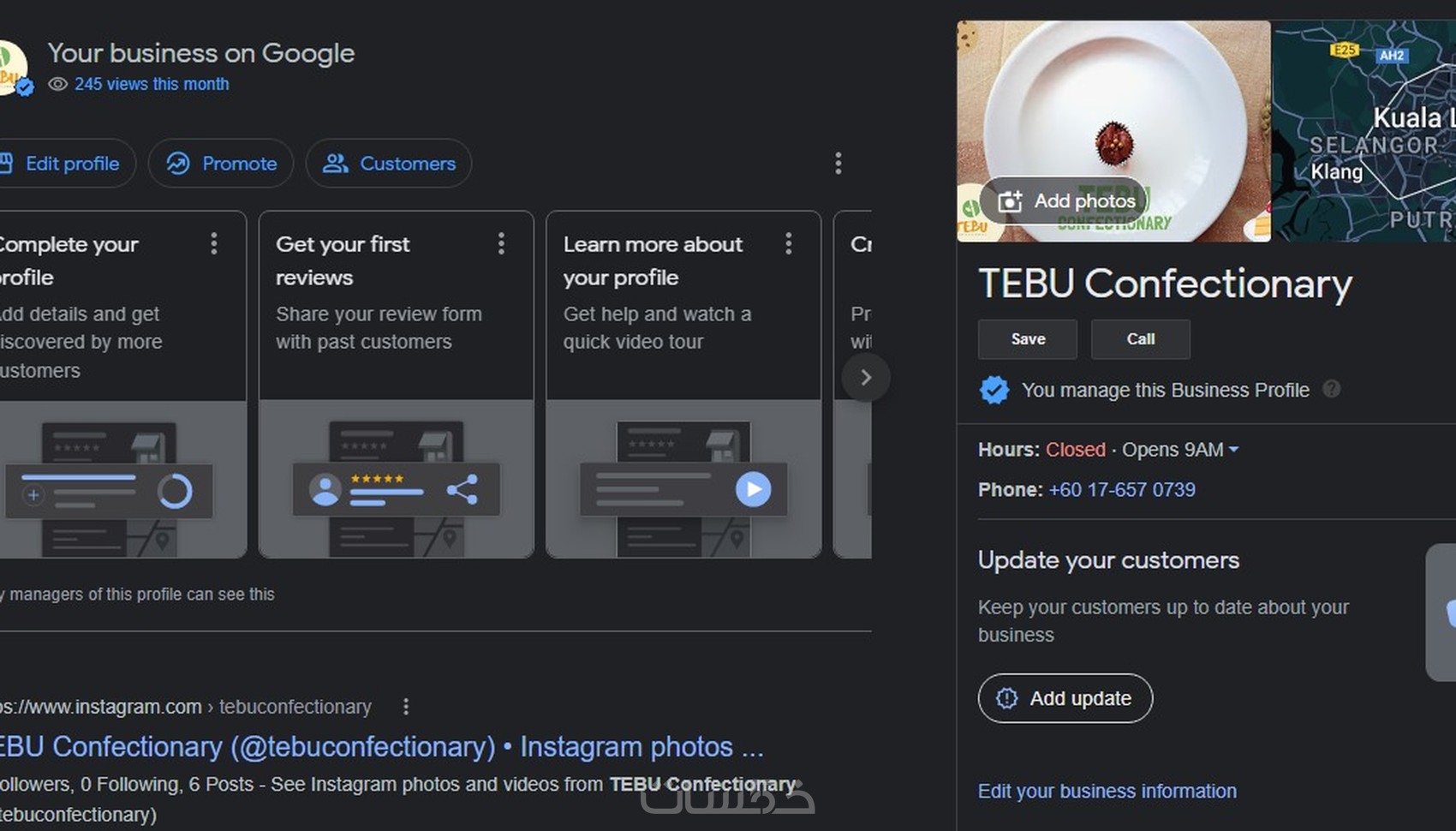Play the profile video tour
This screenshot has width=1456, height=831.
pos(753,489)
